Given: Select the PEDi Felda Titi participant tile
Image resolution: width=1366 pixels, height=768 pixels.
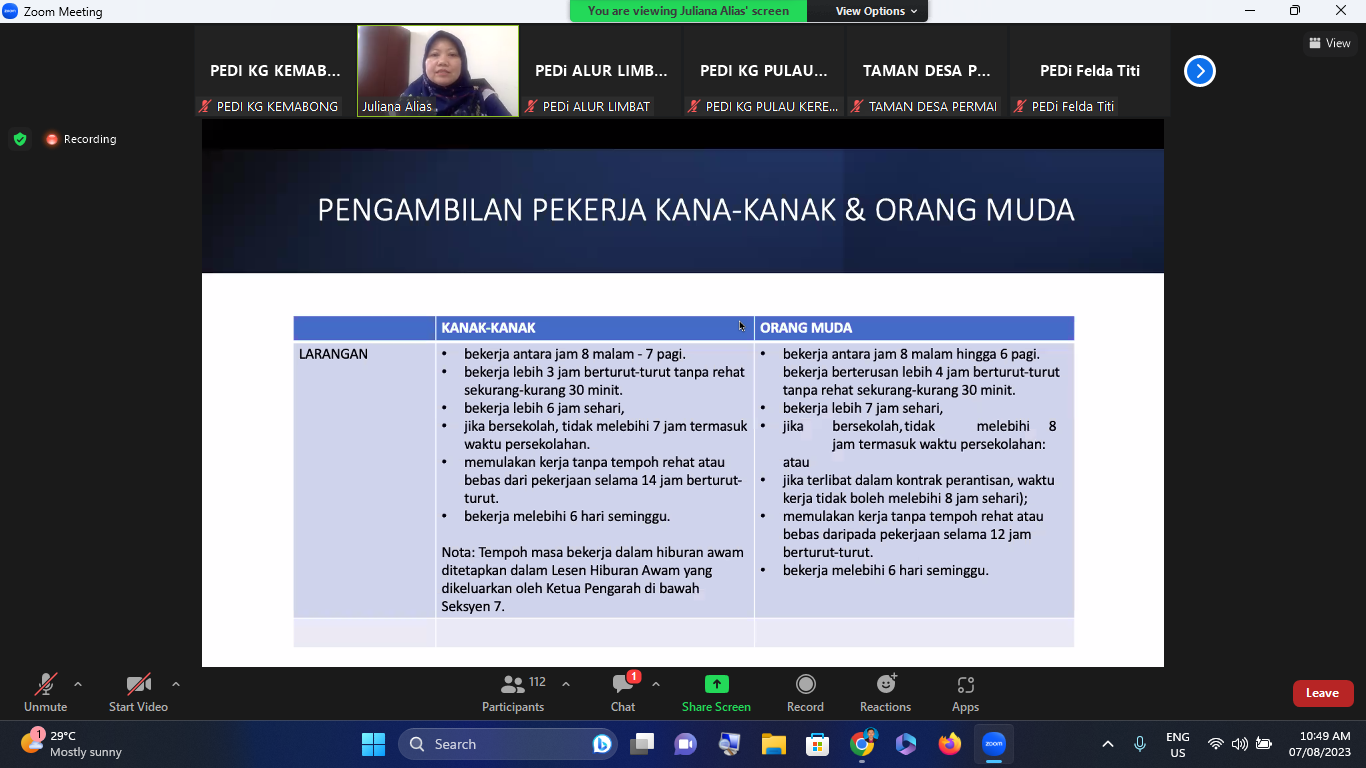Looking at the screenshot, I should coord(1089,71).
